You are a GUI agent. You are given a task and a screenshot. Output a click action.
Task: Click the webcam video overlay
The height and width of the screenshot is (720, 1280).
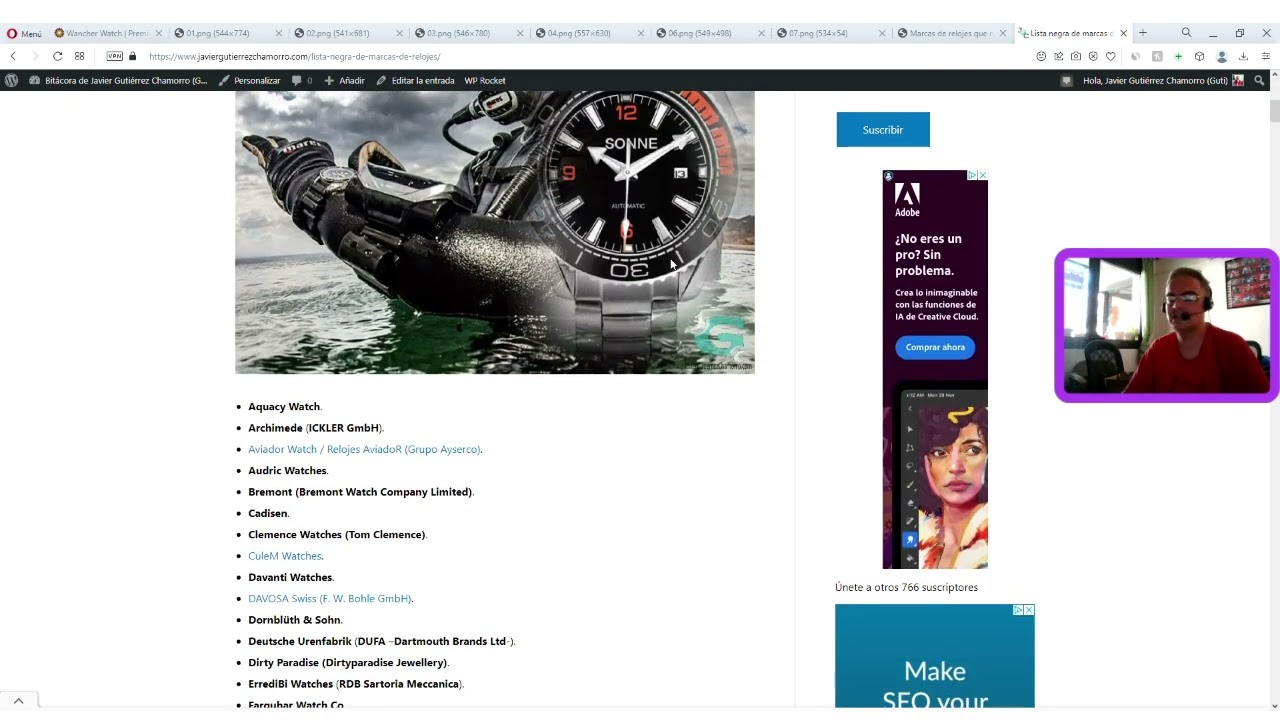tap(1167, 326)
